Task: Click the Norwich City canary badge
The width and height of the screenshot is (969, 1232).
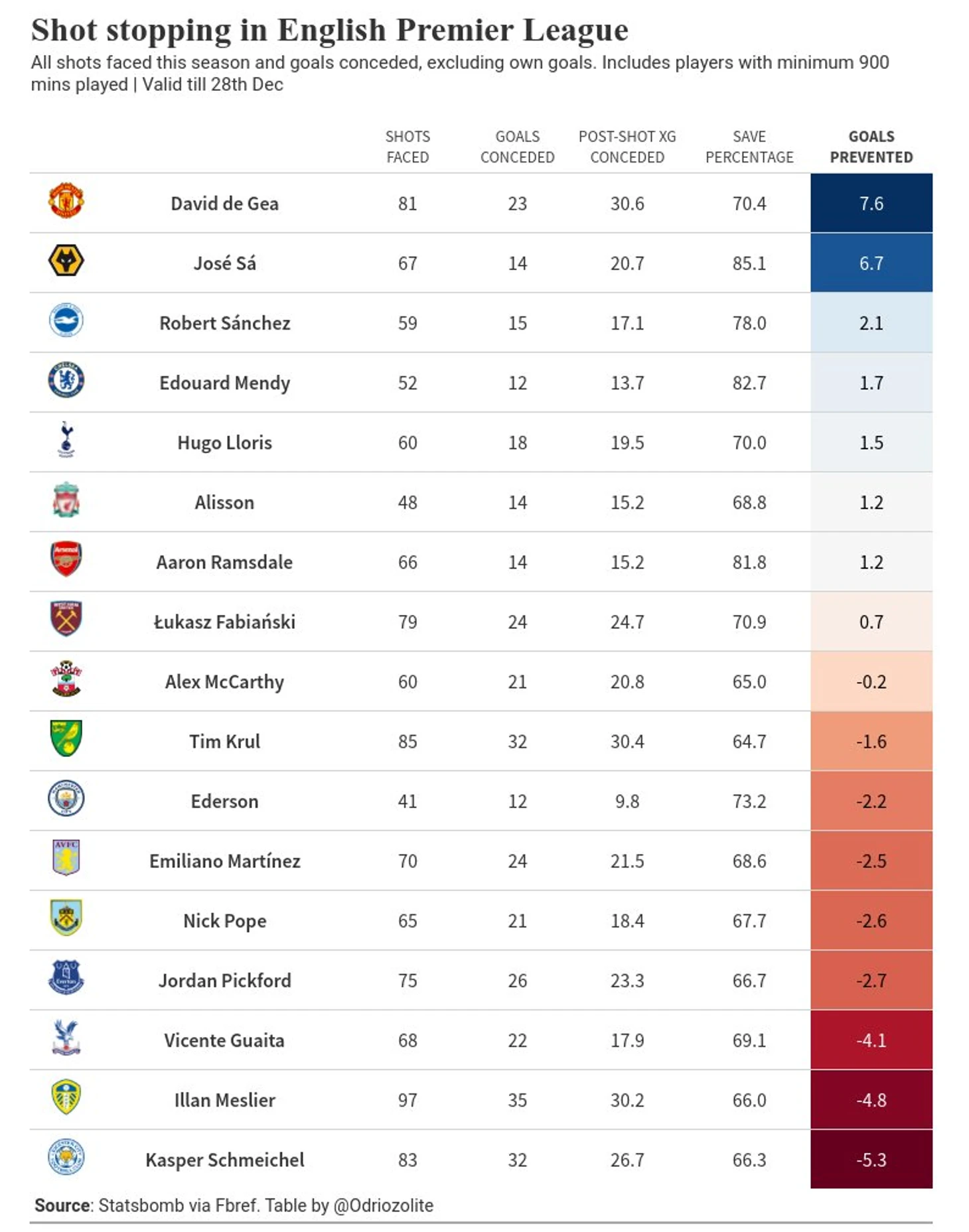Action: pos(66,738)
